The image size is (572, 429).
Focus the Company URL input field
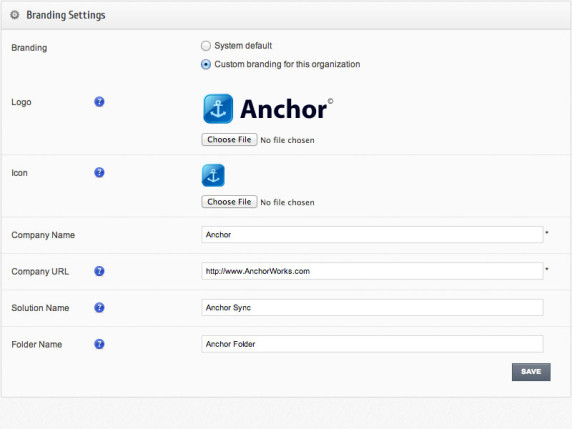[x=372, y=271]
